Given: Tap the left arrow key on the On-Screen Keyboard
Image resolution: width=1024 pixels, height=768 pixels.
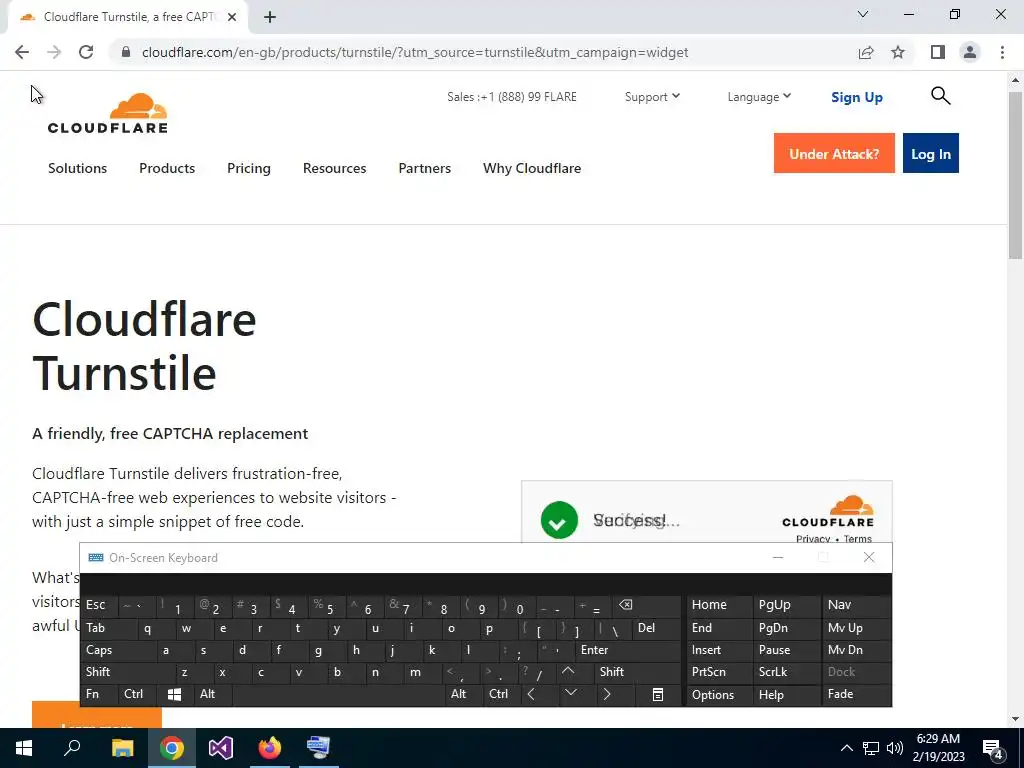Looking at the screenshot, I should 531,694.
